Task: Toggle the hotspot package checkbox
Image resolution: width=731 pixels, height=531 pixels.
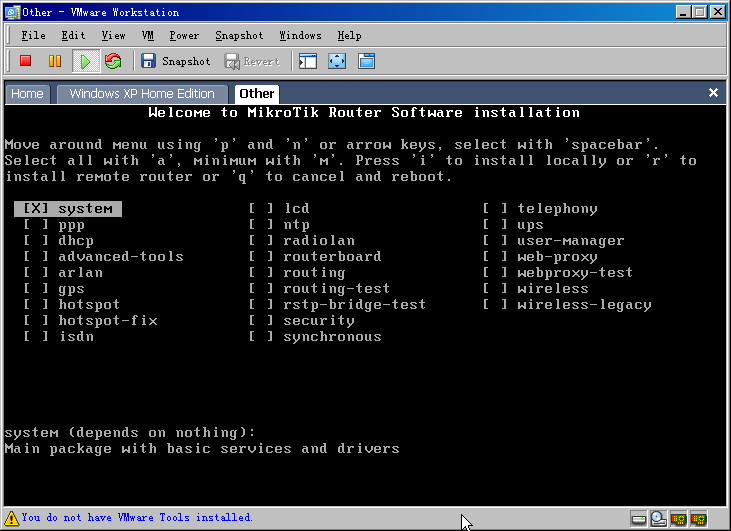Action: (x=36, y=304)
